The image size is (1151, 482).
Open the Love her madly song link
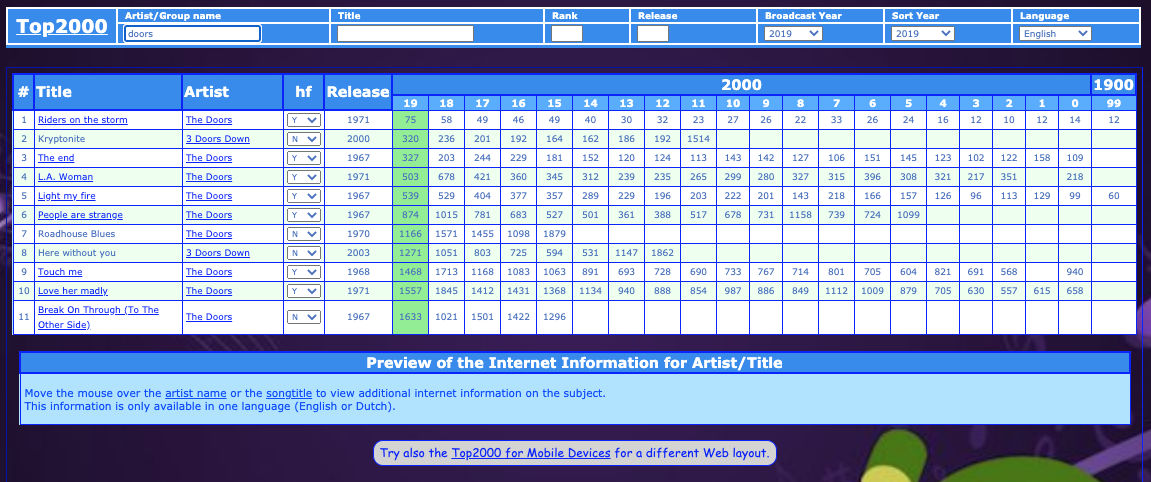(72, 291)
